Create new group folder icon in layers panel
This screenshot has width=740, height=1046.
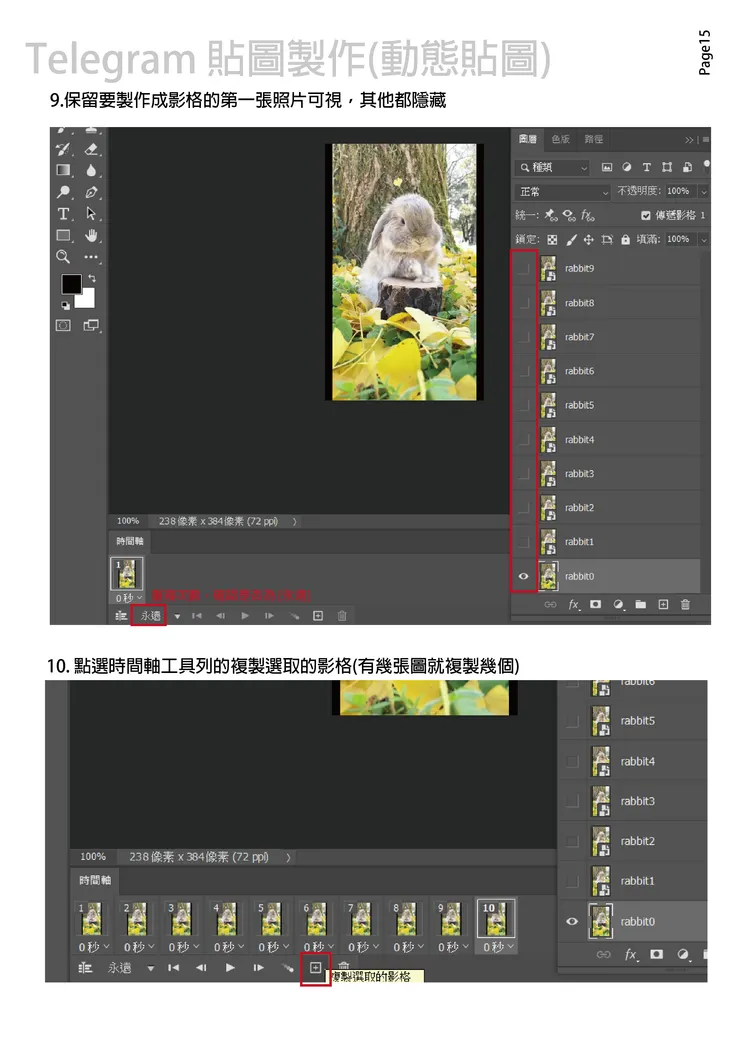[641, 604]
